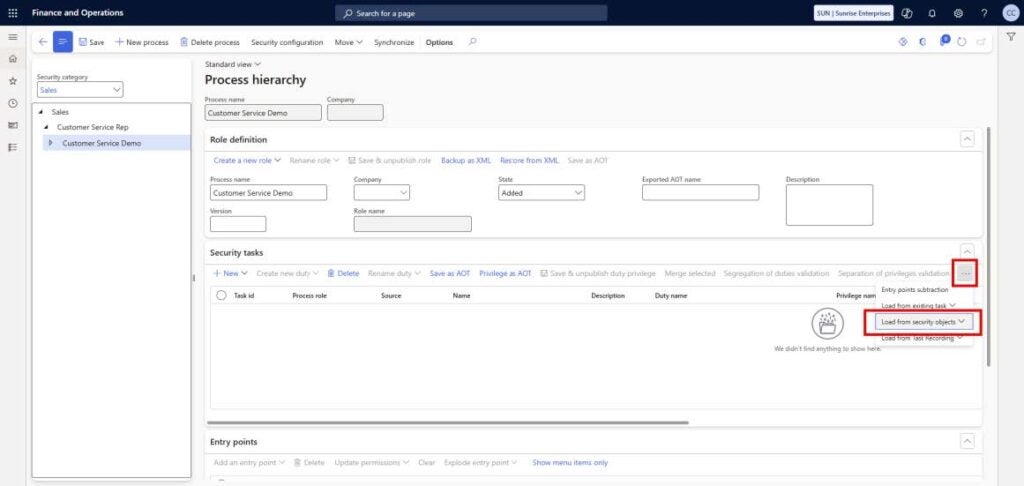Open the Settings gear in the top bar

tap(958, 13)
